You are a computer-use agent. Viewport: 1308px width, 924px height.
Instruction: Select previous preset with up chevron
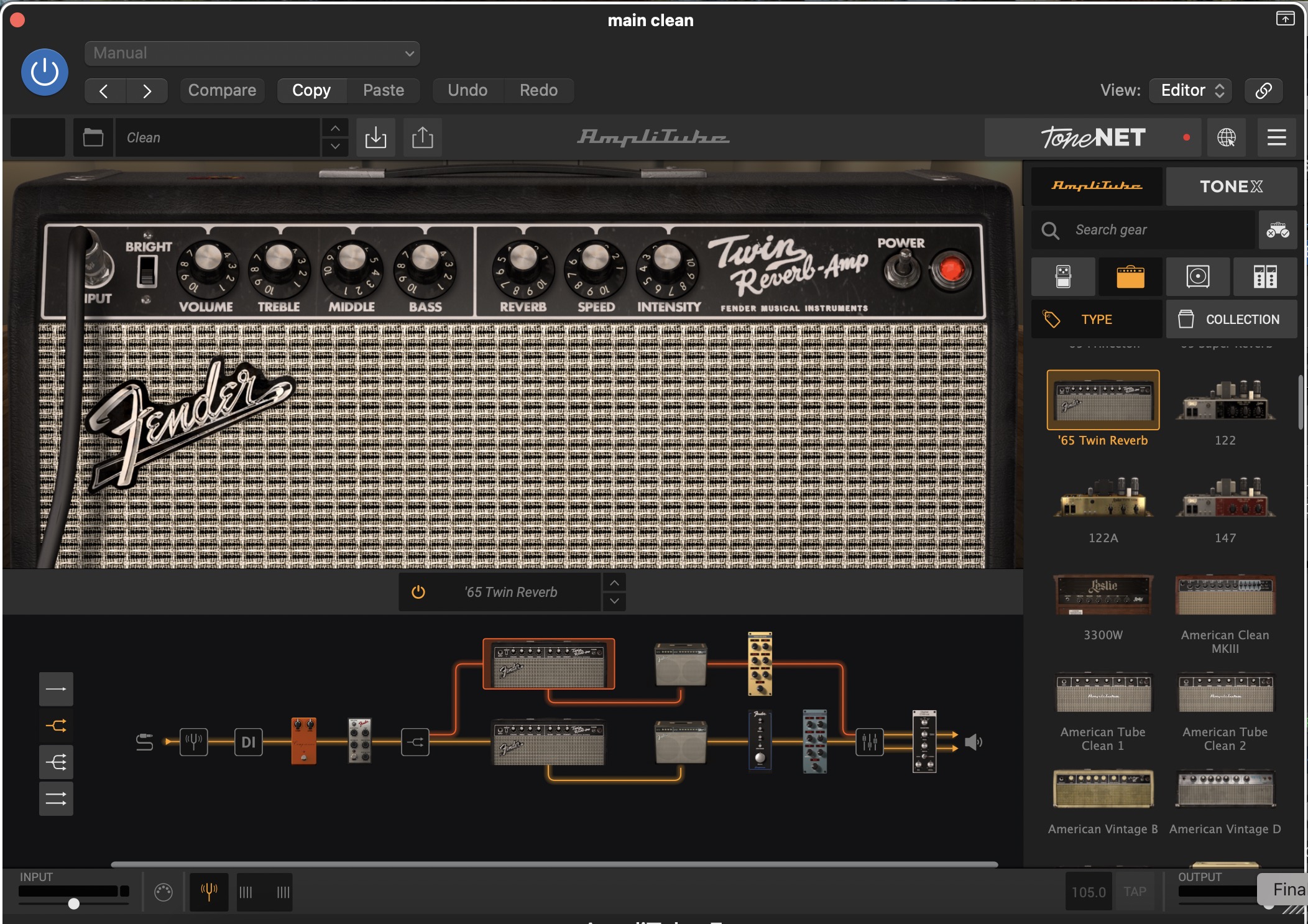point(335,128)
